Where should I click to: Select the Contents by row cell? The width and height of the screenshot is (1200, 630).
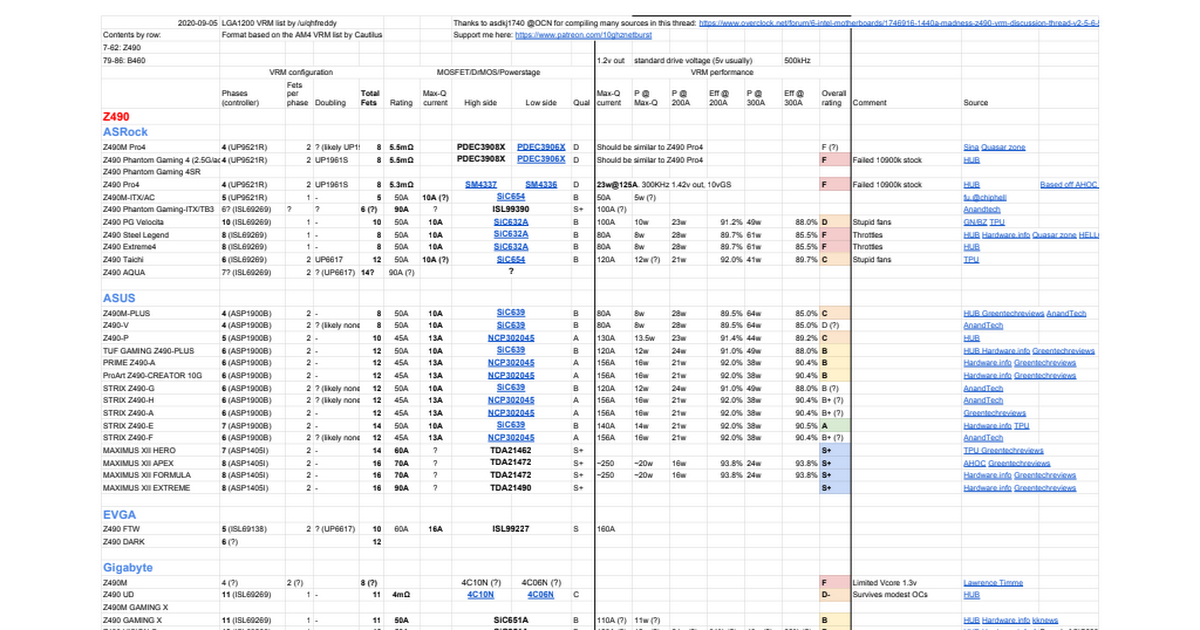click(x=130, y=34)
